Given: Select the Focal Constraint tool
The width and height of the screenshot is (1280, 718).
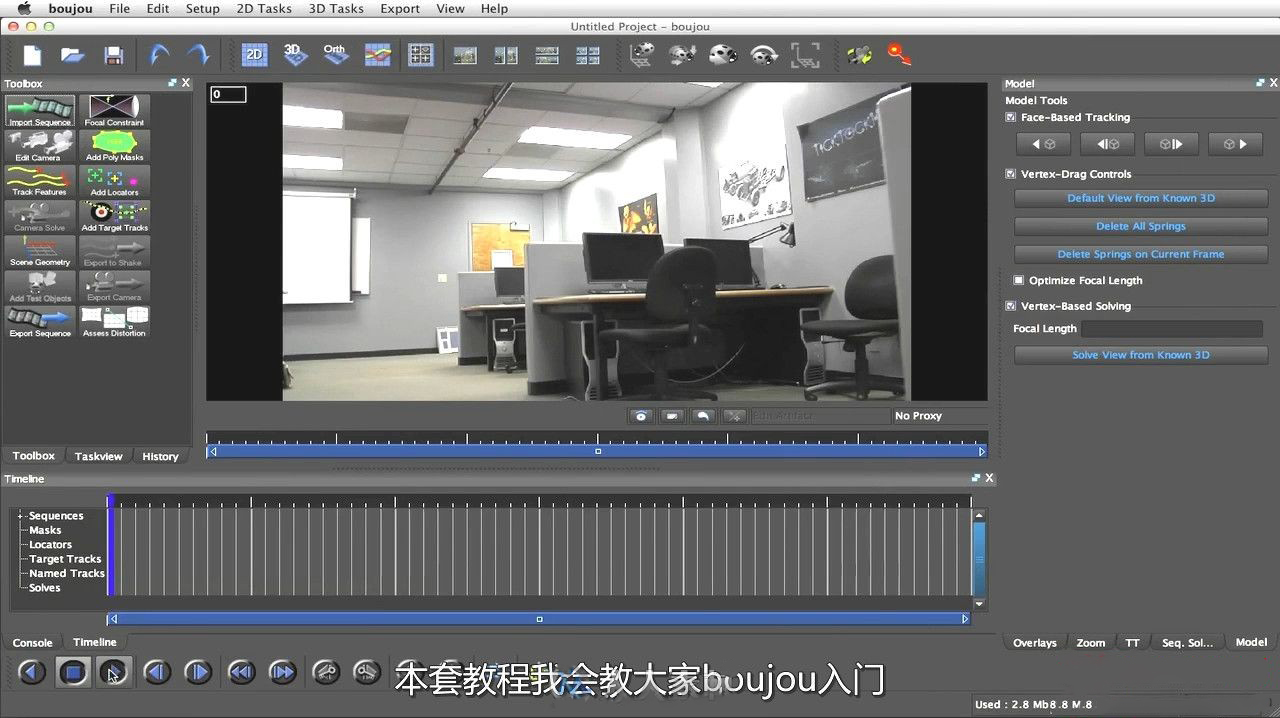Looking at the screenshot, I should point(114,110).
